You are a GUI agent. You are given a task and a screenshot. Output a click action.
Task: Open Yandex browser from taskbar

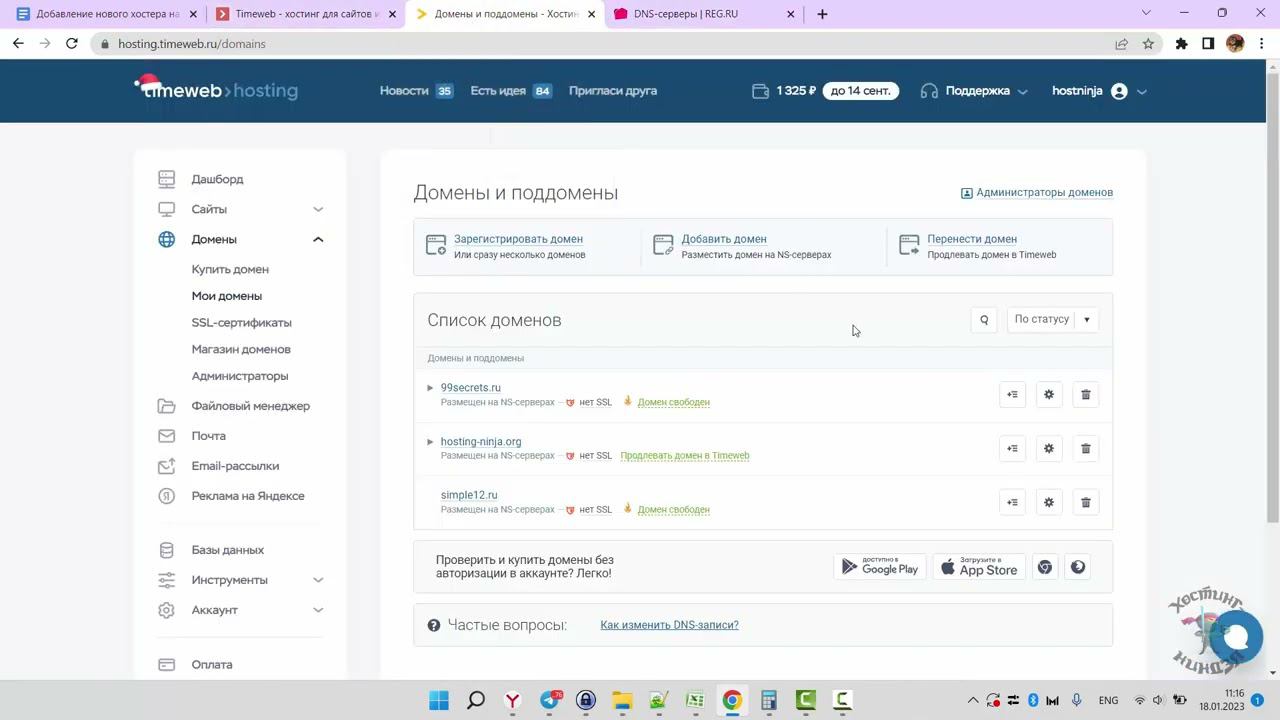[512, 701]
